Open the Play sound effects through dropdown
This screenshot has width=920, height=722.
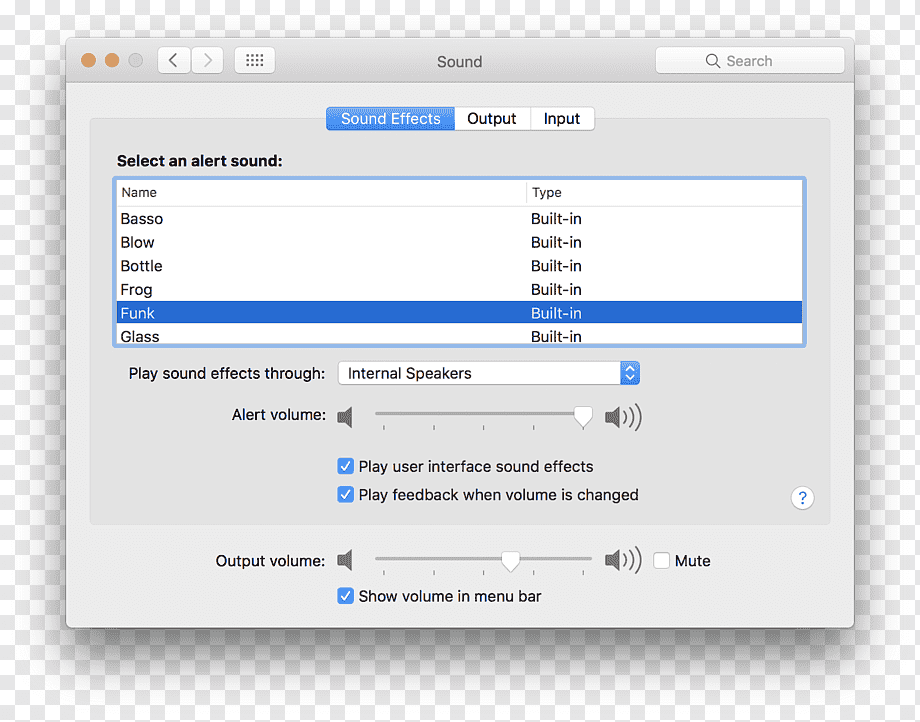pos(489,373)
